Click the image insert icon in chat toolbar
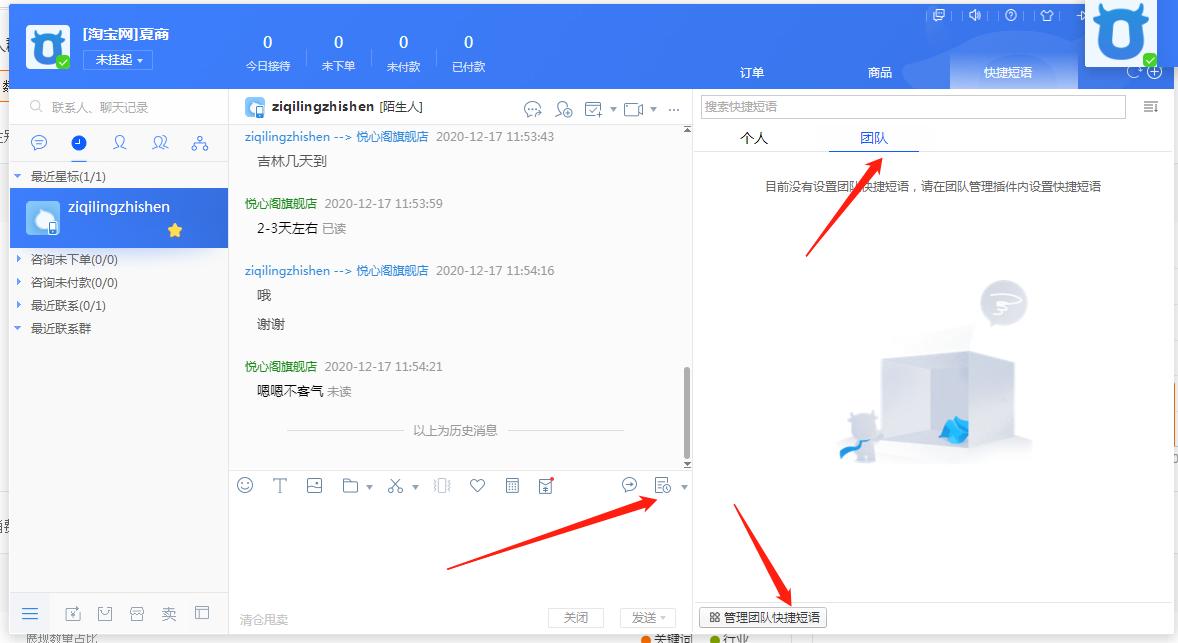Image resolution: width=1178 pixels, height=643 pixels. point(314,485)
